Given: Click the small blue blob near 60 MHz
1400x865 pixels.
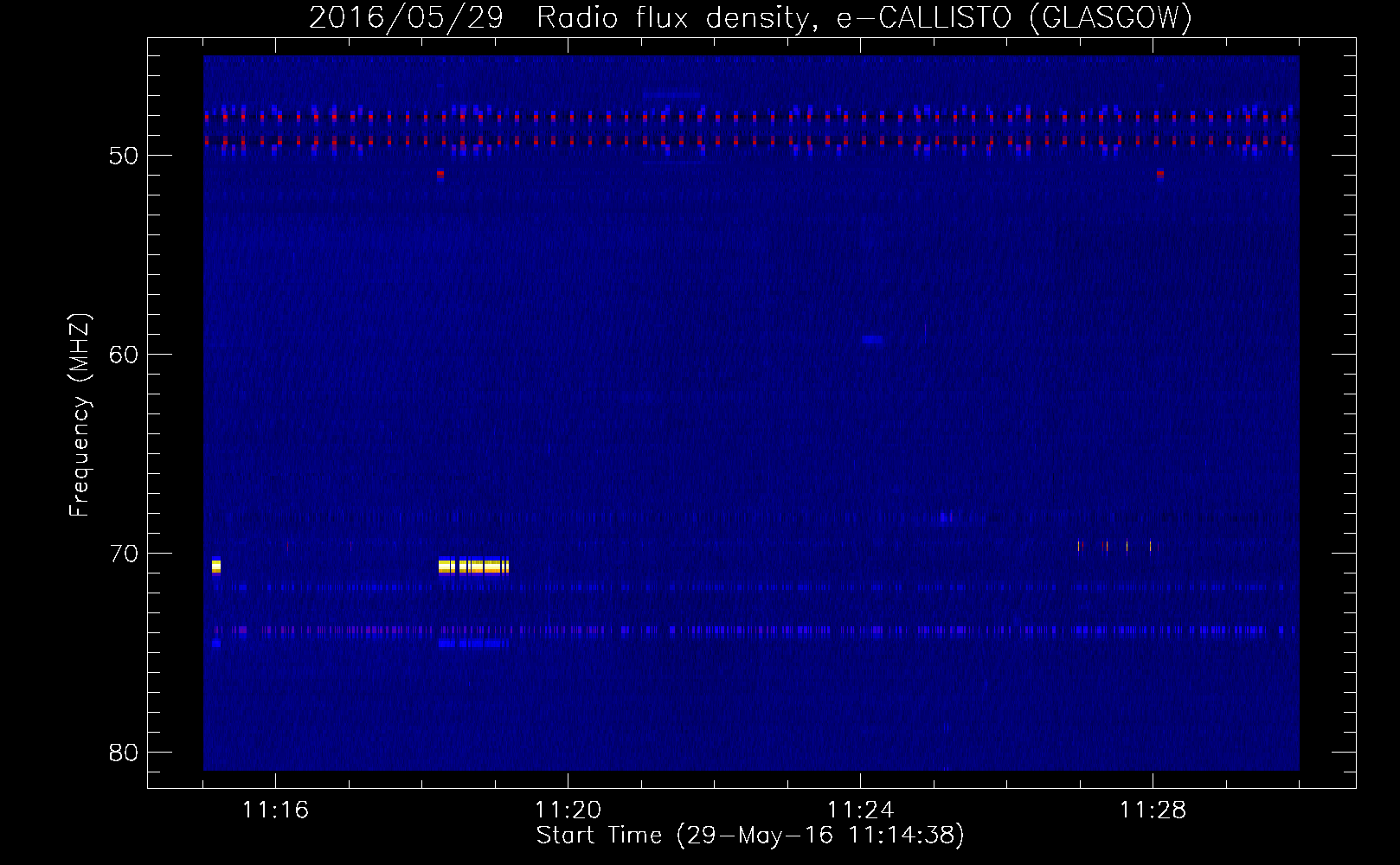Looking at the screenshot, I should click(x=872, y=340).
